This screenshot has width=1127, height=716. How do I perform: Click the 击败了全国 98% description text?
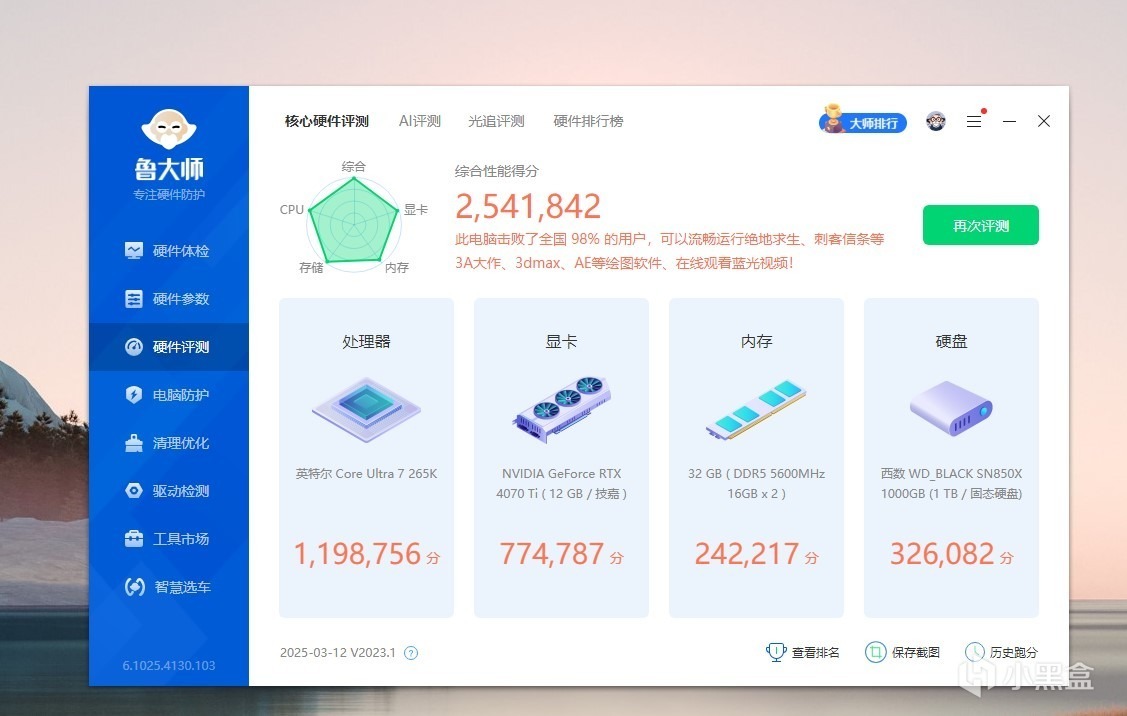pos(669,251)
